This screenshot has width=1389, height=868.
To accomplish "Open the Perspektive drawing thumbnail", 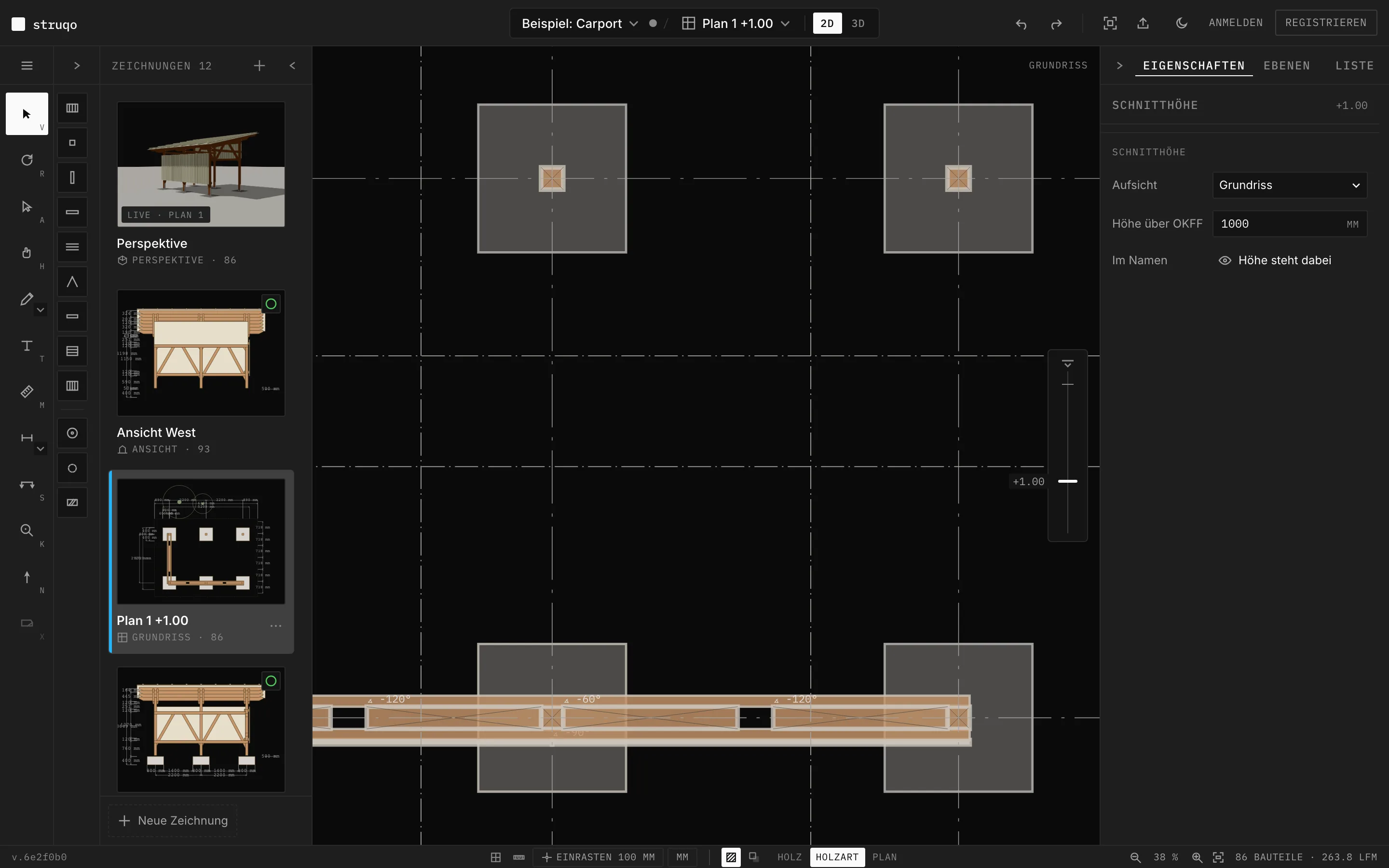I will [201, 164].
